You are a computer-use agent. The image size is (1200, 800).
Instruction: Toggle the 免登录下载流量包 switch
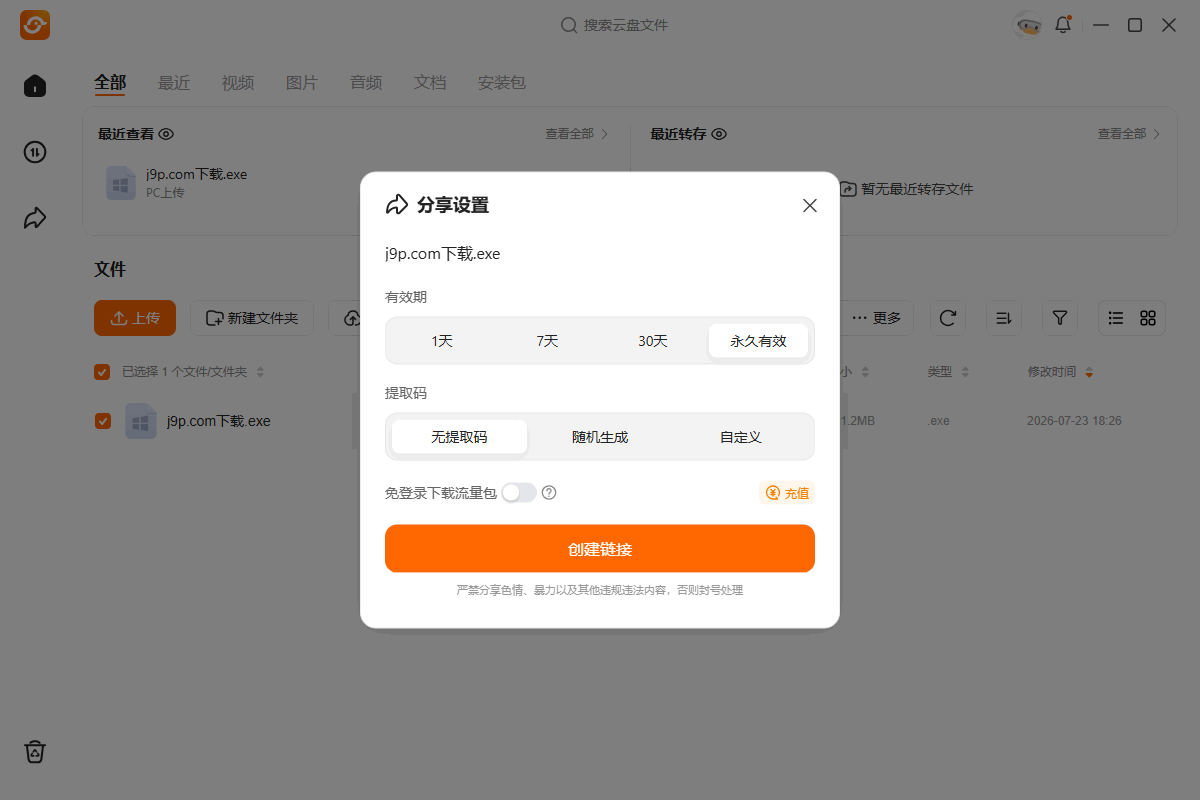519,492
